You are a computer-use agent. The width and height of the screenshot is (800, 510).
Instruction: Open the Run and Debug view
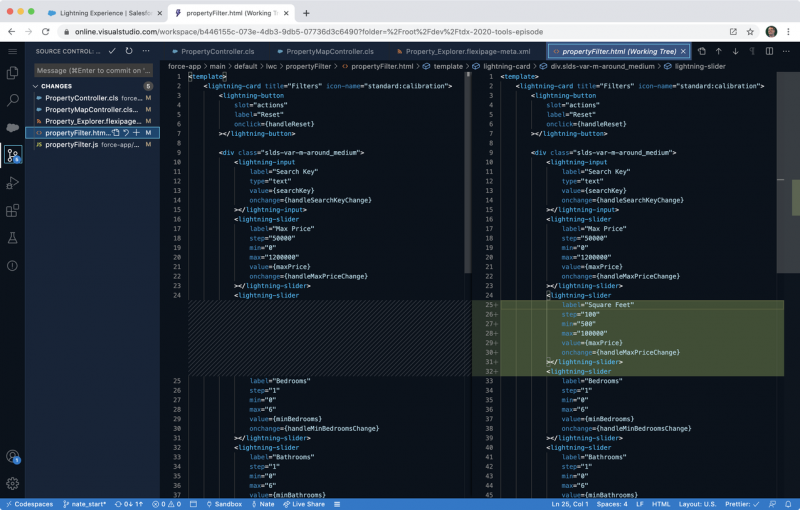coord(12,183)
